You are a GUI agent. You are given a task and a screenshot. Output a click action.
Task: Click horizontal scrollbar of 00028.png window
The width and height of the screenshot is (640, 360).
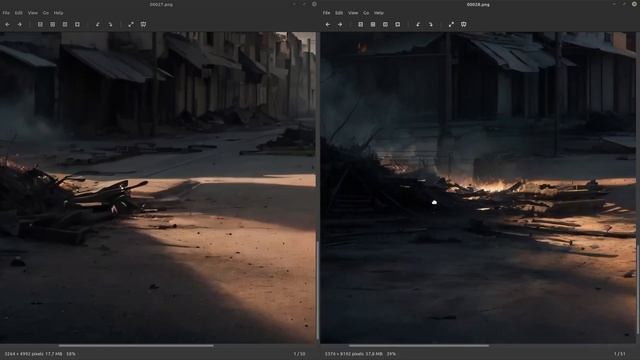(x=419, y=346)
